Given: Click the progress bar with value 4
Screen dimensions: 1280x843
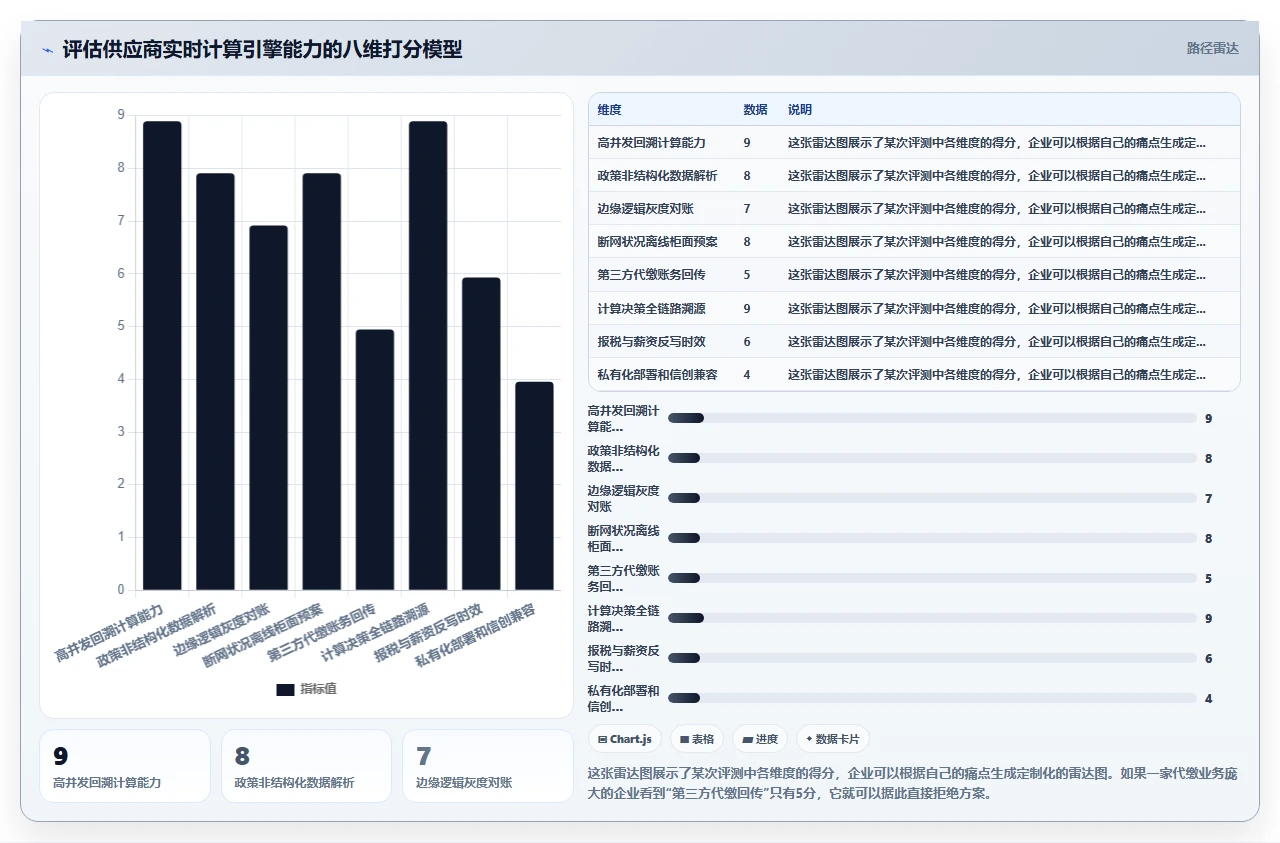Looking at the screenshot, I should pyautogui.click(x=932, y=698).
